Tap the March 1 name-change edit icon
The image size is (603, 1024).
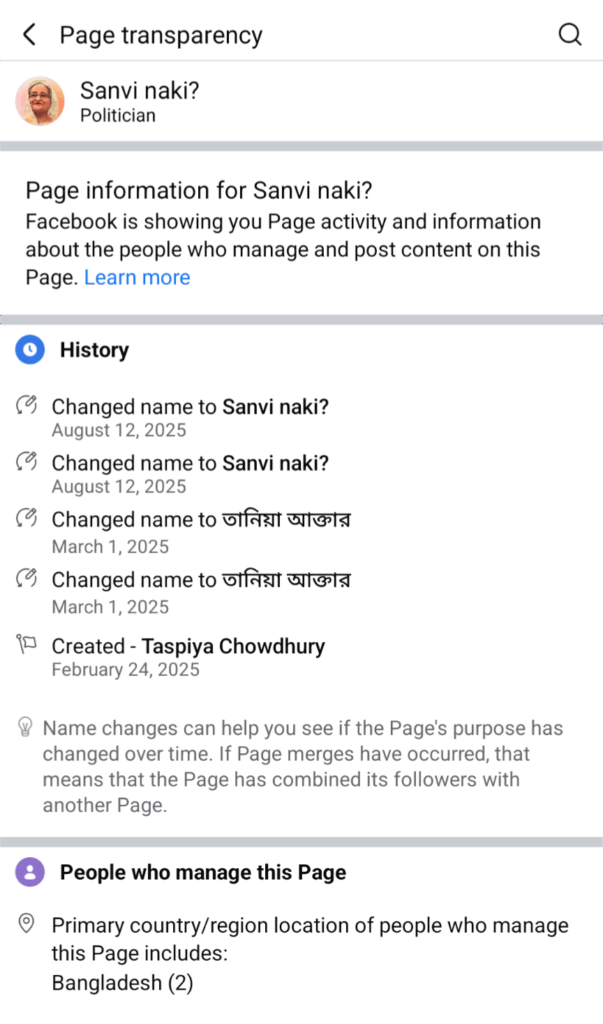click(x=27, y=520)
